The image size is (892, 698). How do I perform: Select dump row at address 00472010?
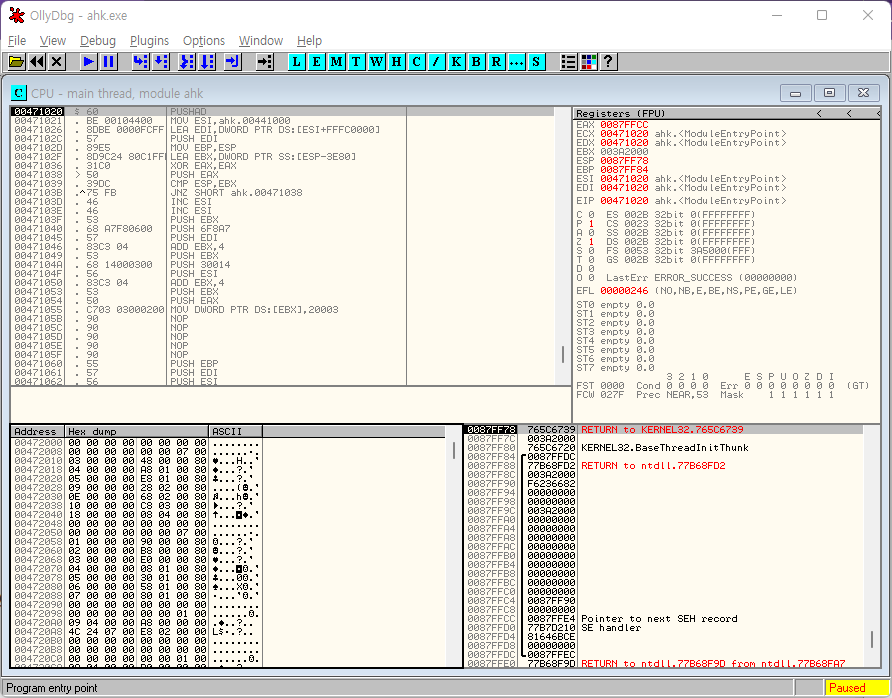point(137,460)
